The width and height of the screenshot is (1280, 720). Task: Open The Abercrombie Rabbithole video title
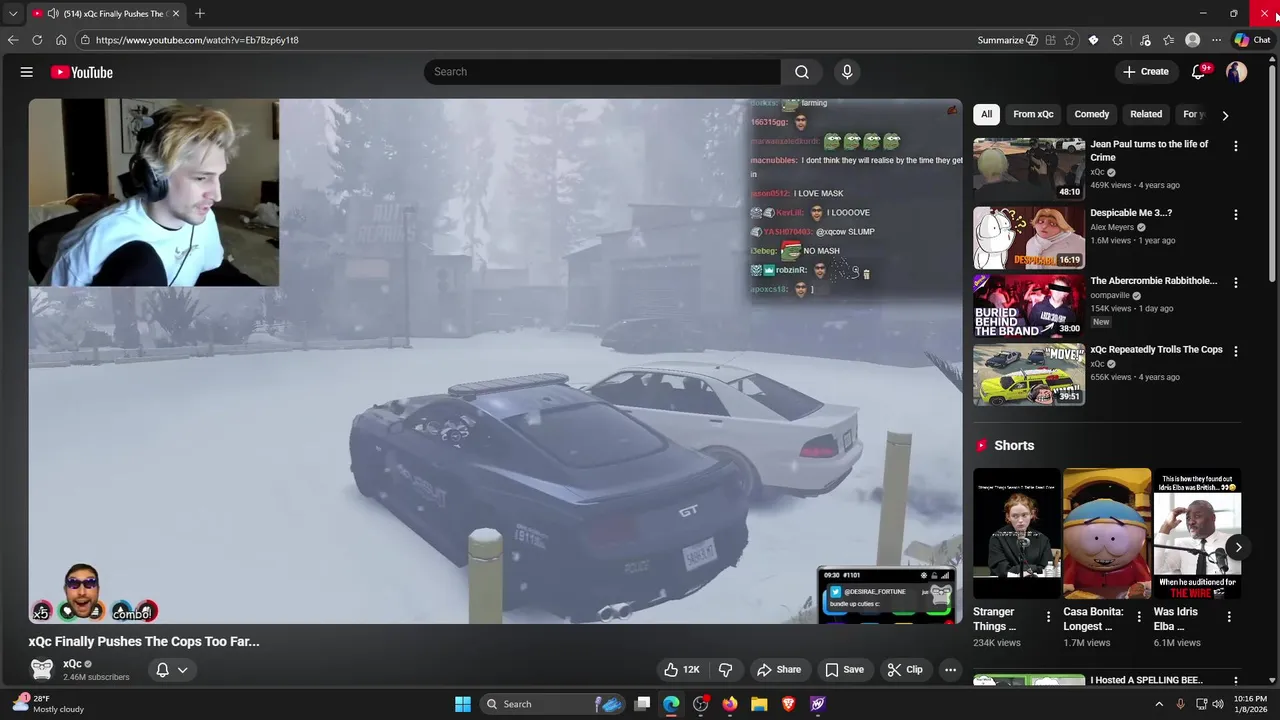point(1153,281)
